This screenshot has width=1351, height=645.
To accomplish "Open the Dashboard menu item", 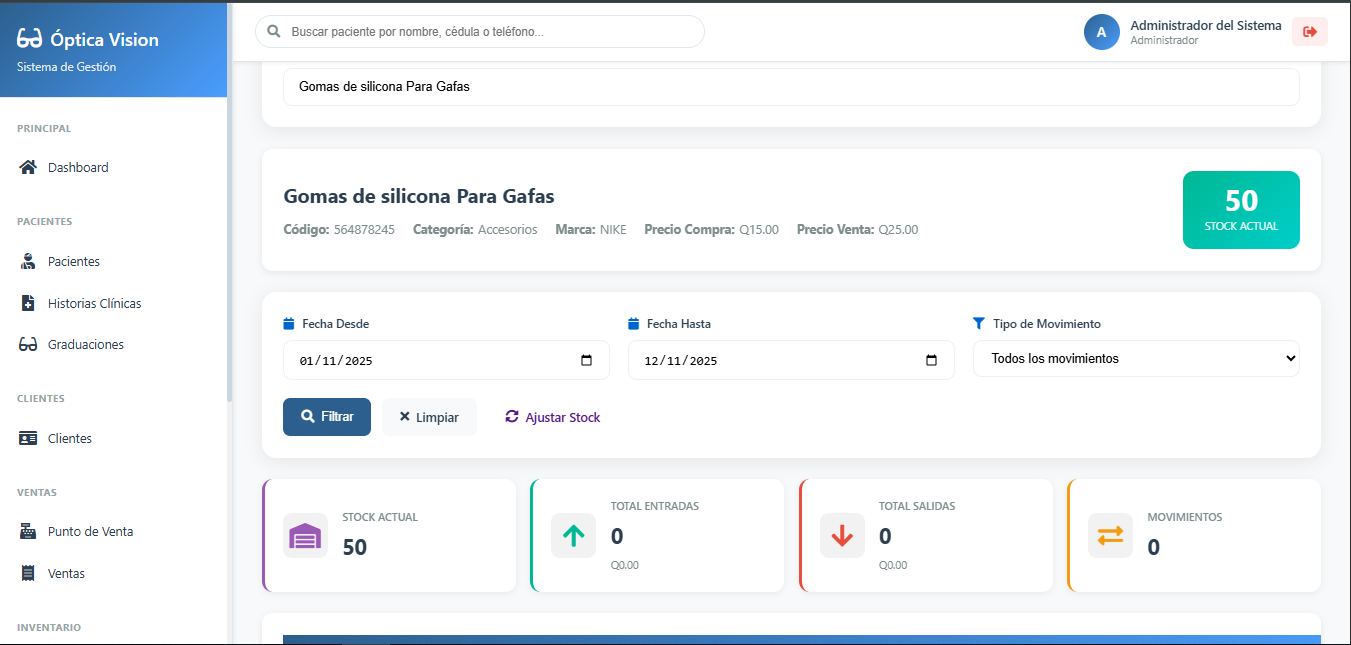I will point(77,168).
